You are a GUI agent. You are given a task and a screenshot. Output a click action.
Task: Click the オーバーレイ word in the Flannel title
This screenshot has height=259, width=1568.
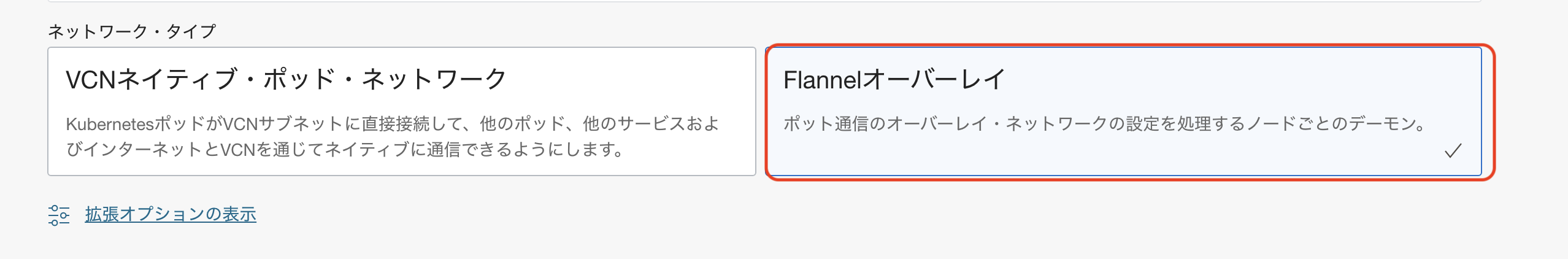(934, 80)
